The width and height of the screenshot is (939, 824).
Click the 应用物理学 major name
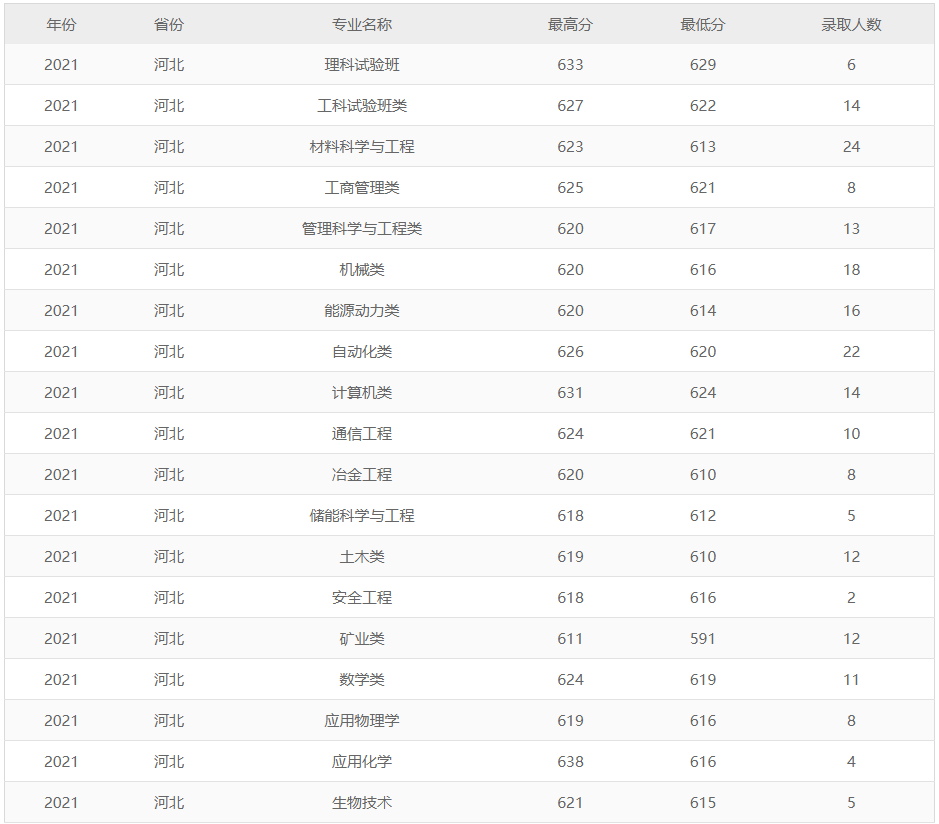[362, 721]
